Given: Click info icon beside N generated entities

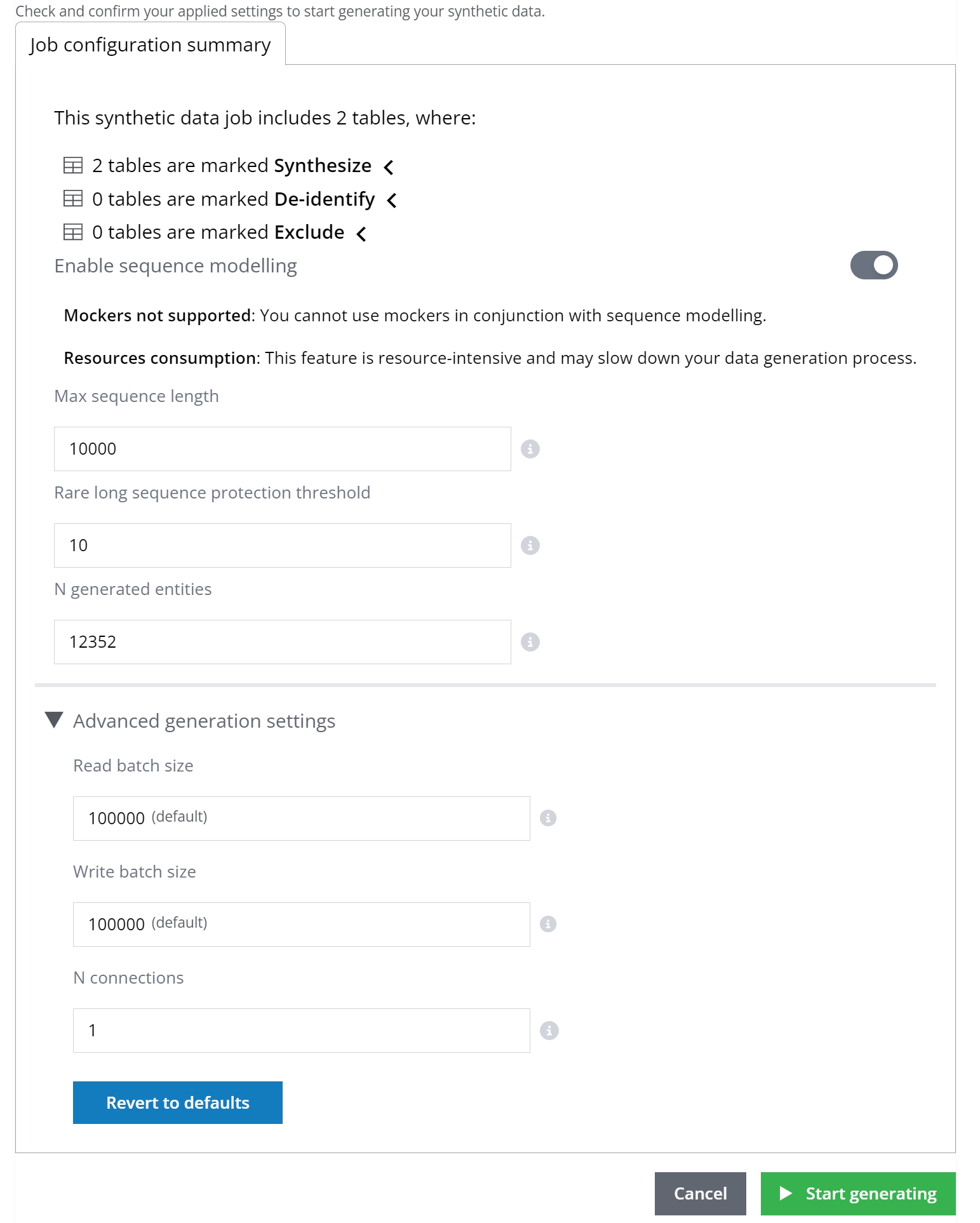Looking at the screenshot, I should pyautogui.click(x=530, y=642).
